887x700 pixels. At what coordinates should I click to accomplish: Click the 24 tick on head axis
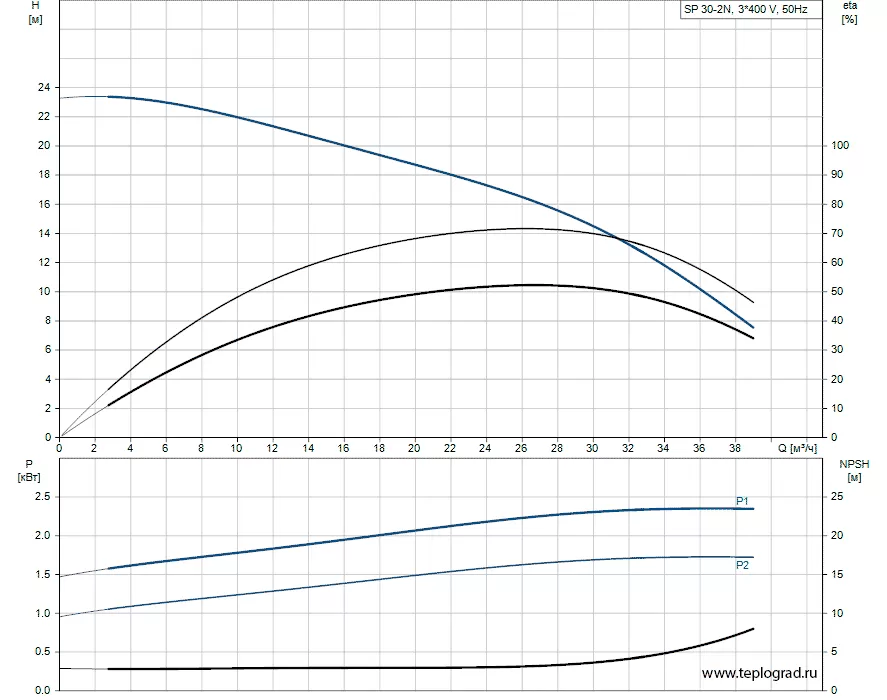pos(44,87)
